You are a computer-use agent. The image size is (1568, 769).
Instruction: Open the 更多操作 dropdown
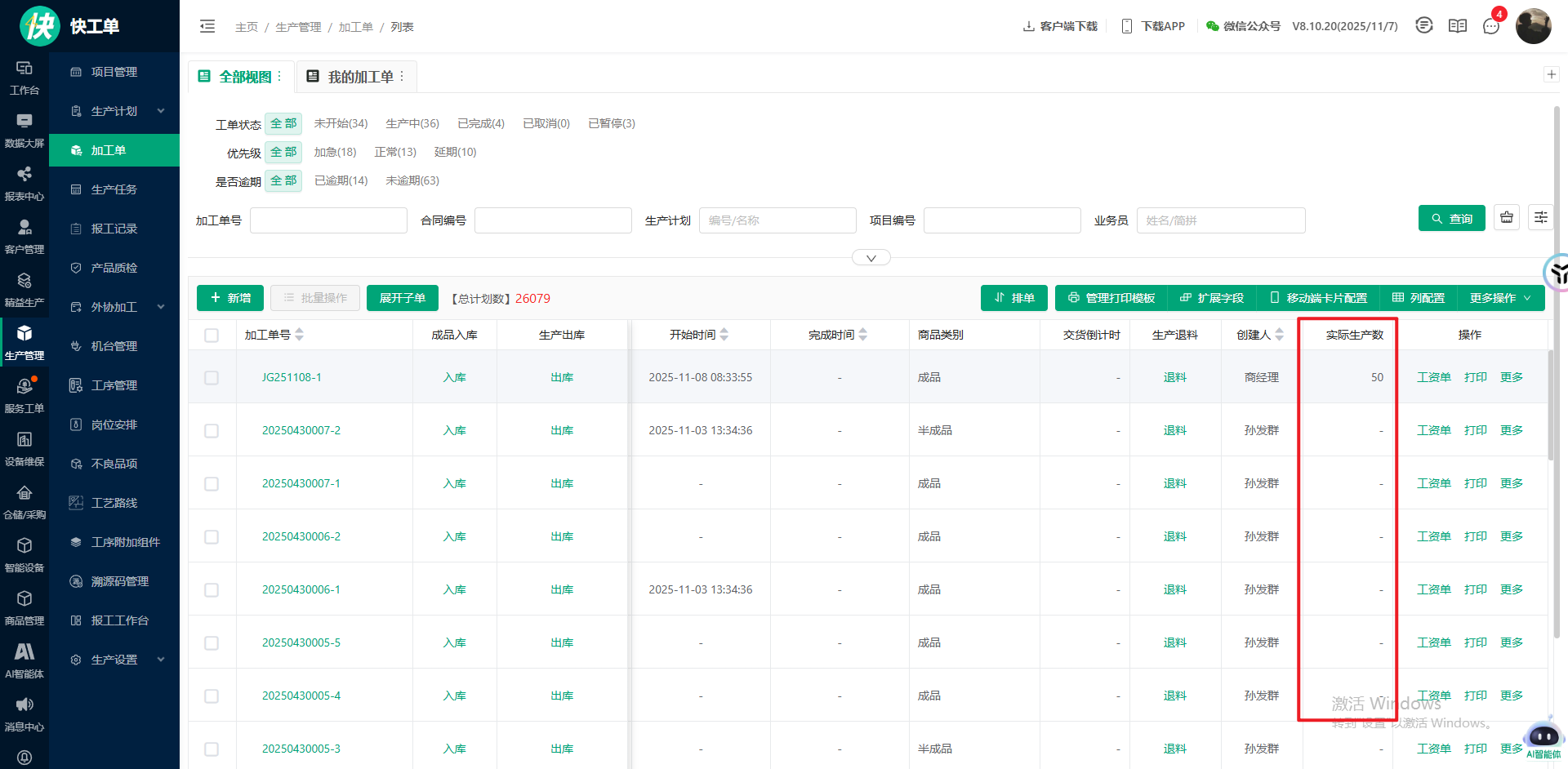point(1499,298)
